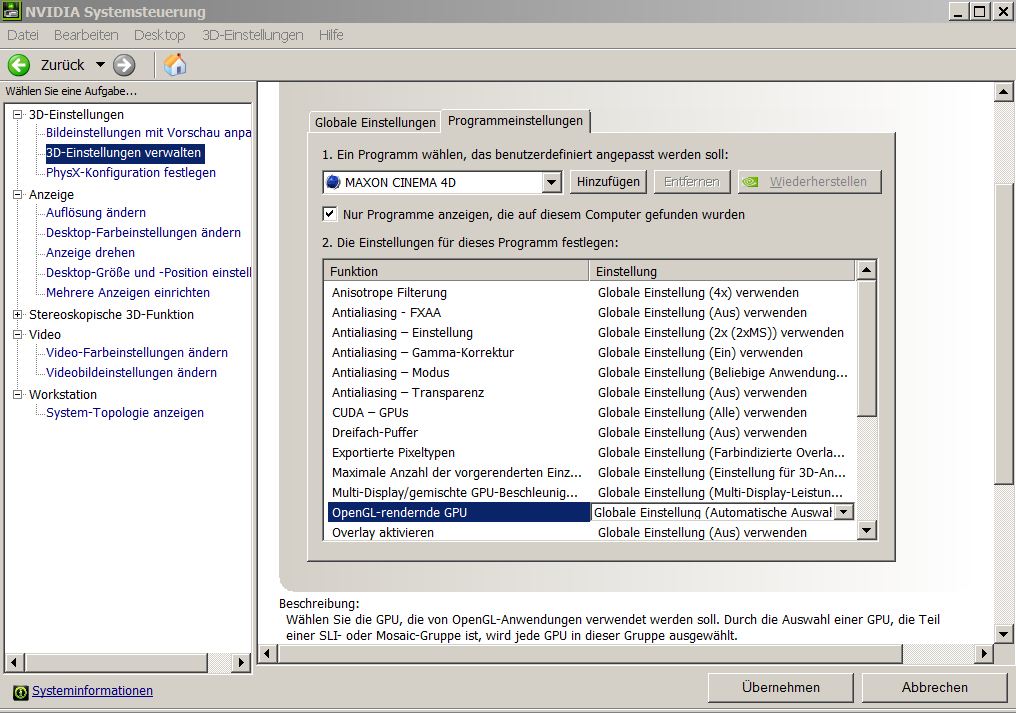Click the green Zurück back arrow icon
The image size is (1016, 713).
click(x=19, y=65)
